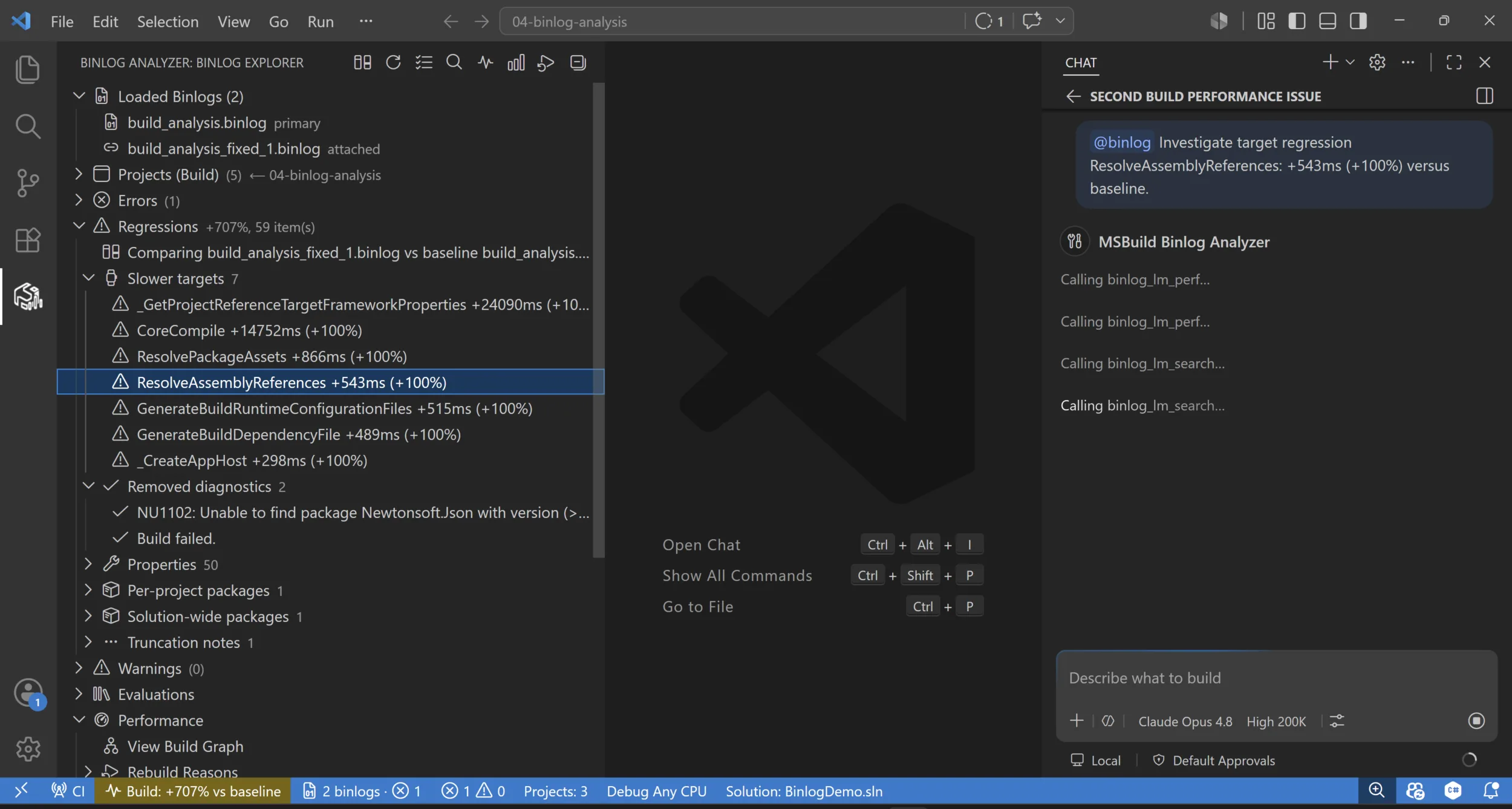Toggle primary side bar visibility
This screenshot has height=809, width=1512.
click(x=1297, y=21)
